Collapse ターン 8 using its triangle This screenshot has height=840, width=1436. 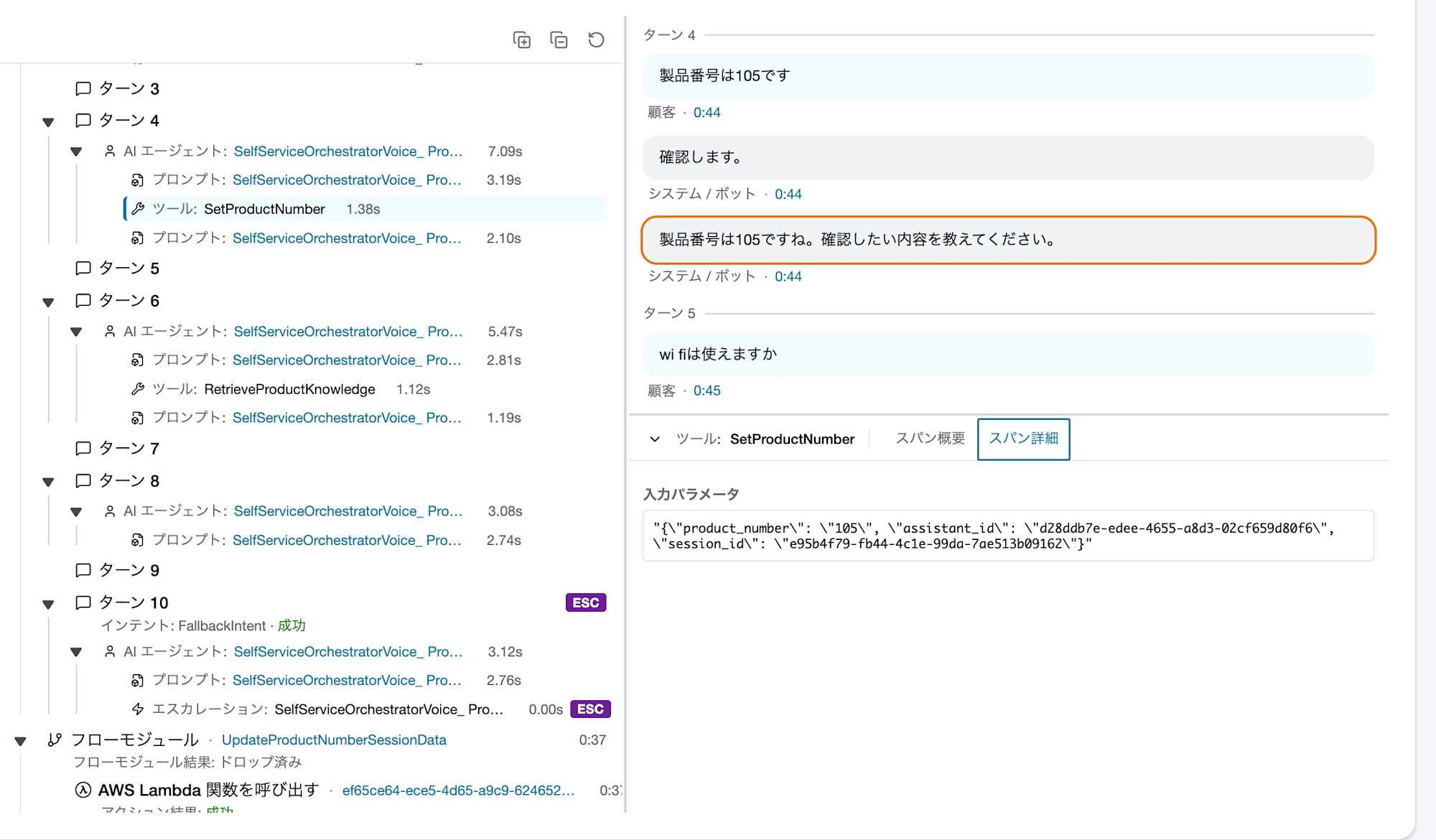click(48, 482)
